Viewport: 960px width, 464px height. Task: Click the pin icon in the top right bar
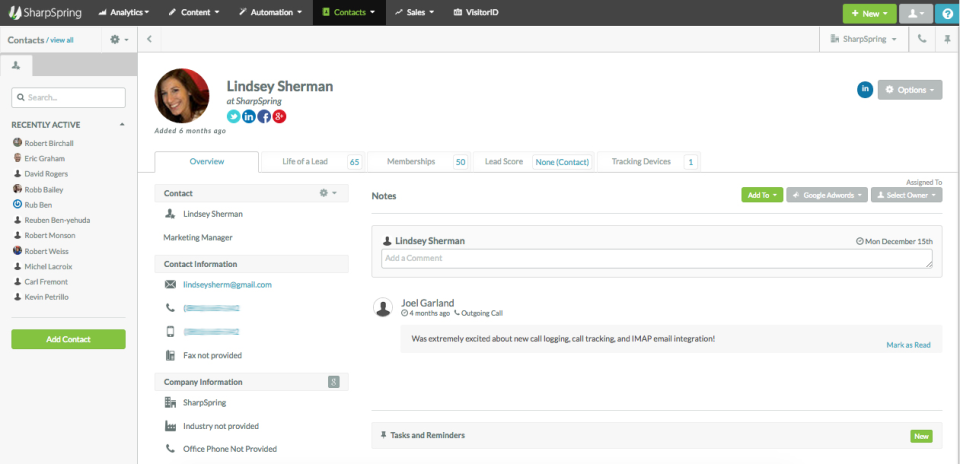pyautogui.click(x=947, y=39)
